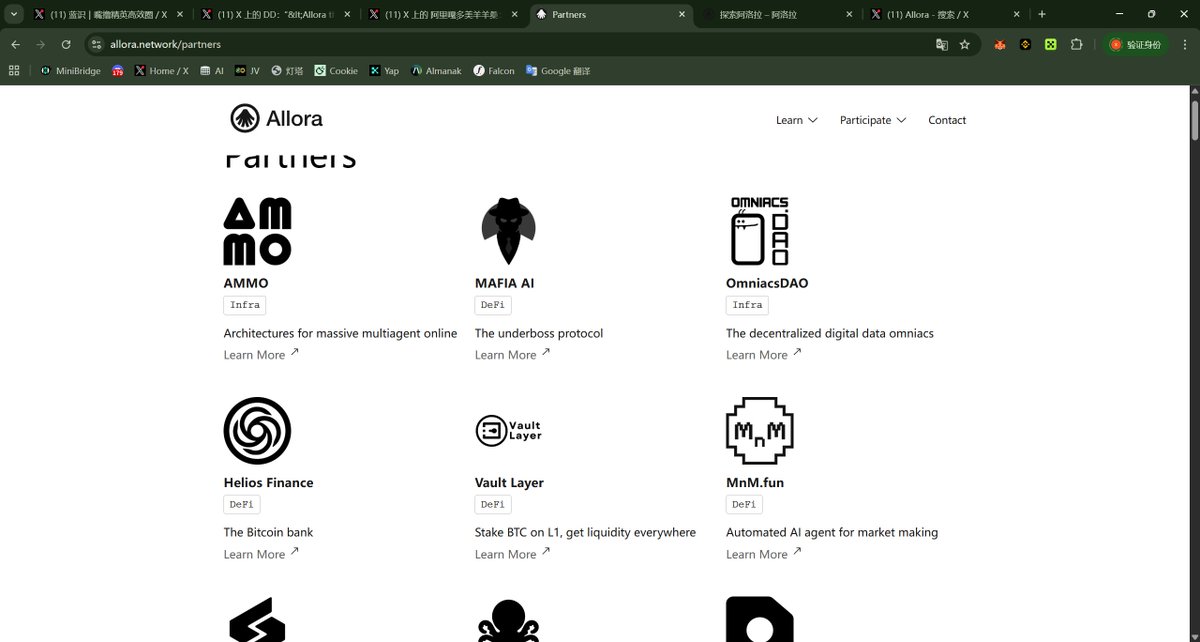Open a new tab with the plus button
Screen dimensions: 1200x642
(1042, 14)
